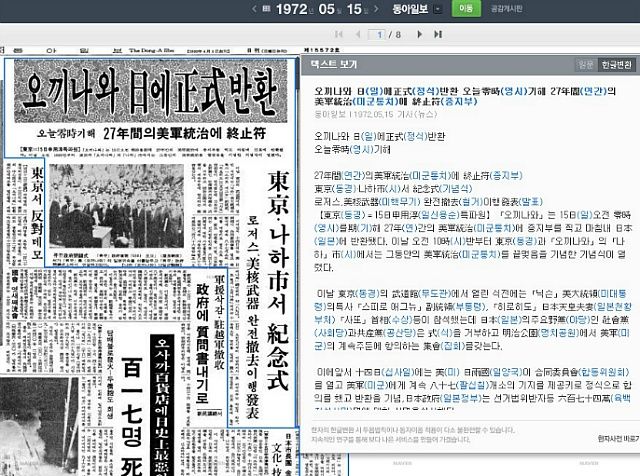Open the calendar grid icon
640x476 pixels.
click(x=266, y=9)
